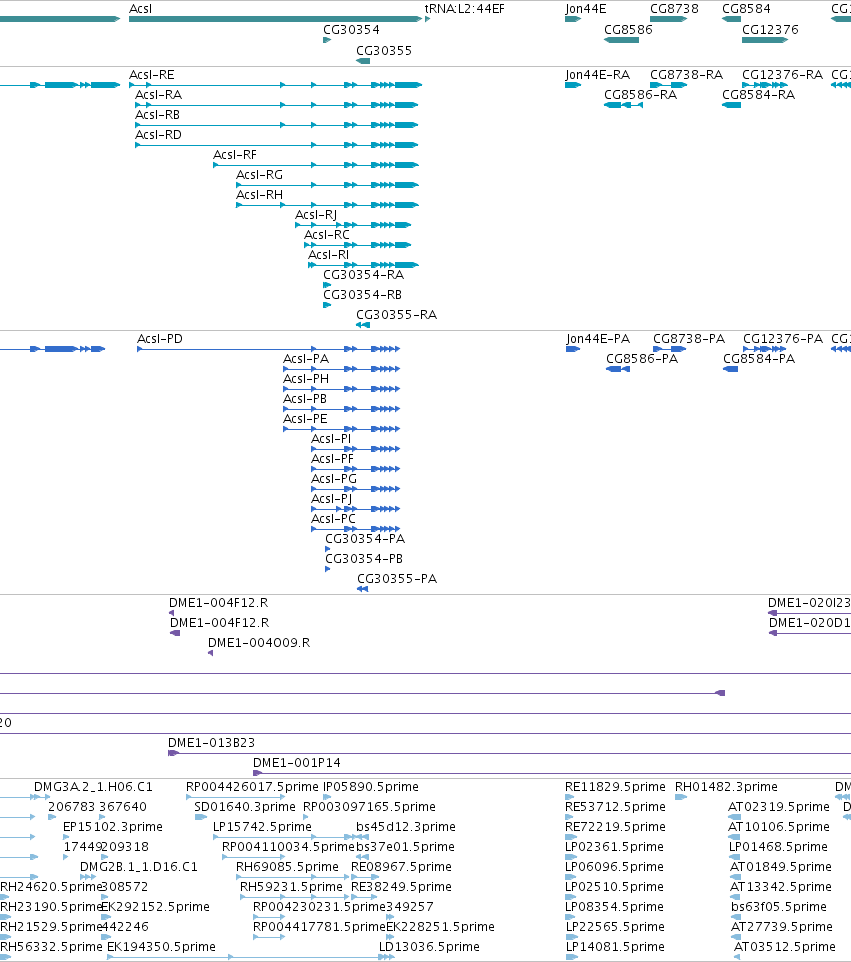Image resolution: width=851 pixels, height=962 pixels.
Task: Click the Acsl-PE protein label
Action: click(305, 419)
